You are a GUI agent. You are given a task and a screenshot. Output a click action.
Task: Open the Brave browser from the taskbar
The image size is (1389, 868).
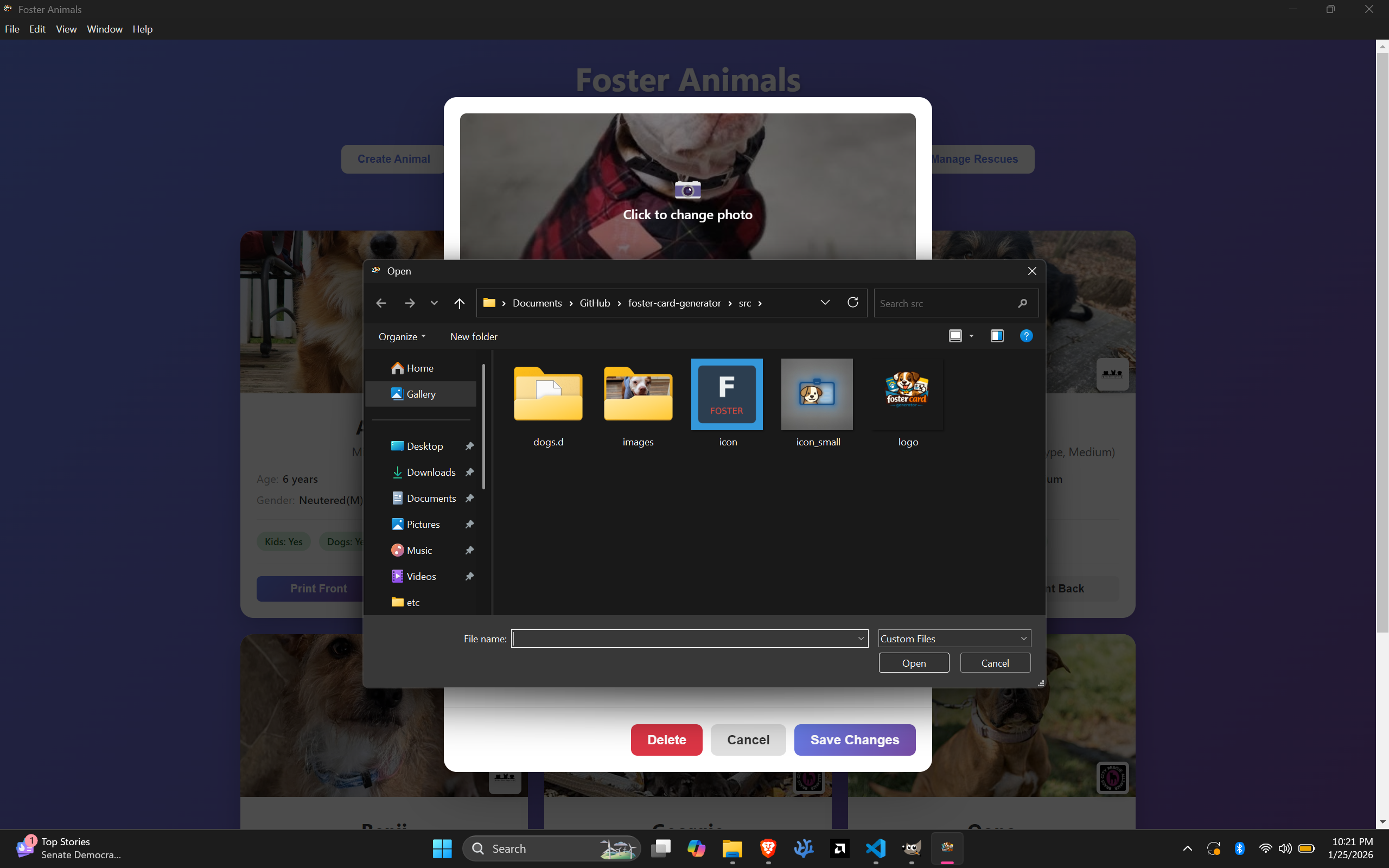point(768,848)
